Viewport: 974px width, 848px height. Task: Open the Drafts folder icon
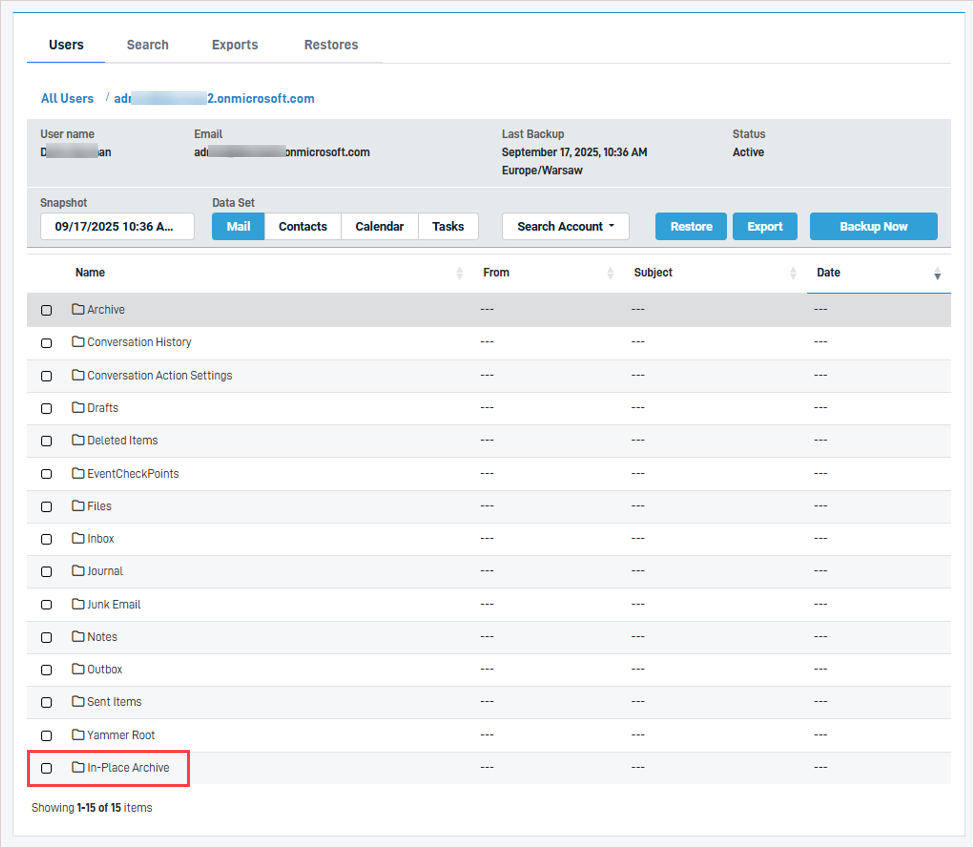pyautogui.click(x=78, y=407)
